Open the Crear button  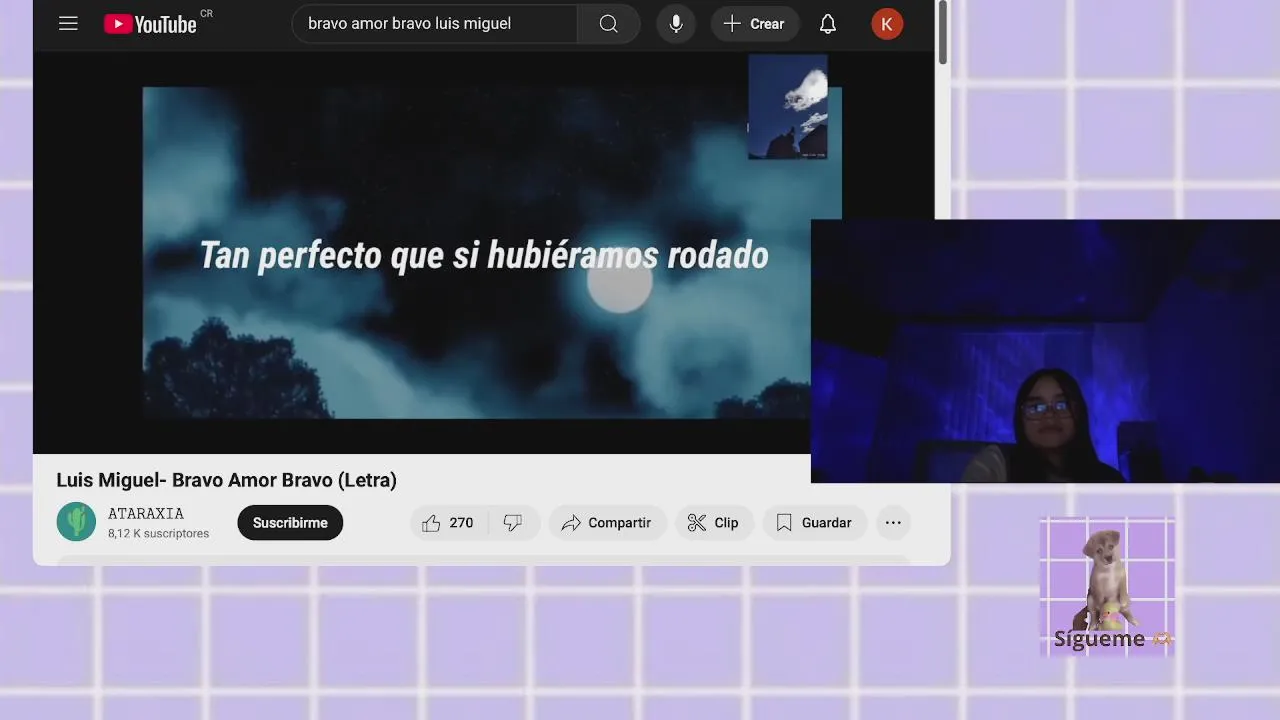(755, 24)
